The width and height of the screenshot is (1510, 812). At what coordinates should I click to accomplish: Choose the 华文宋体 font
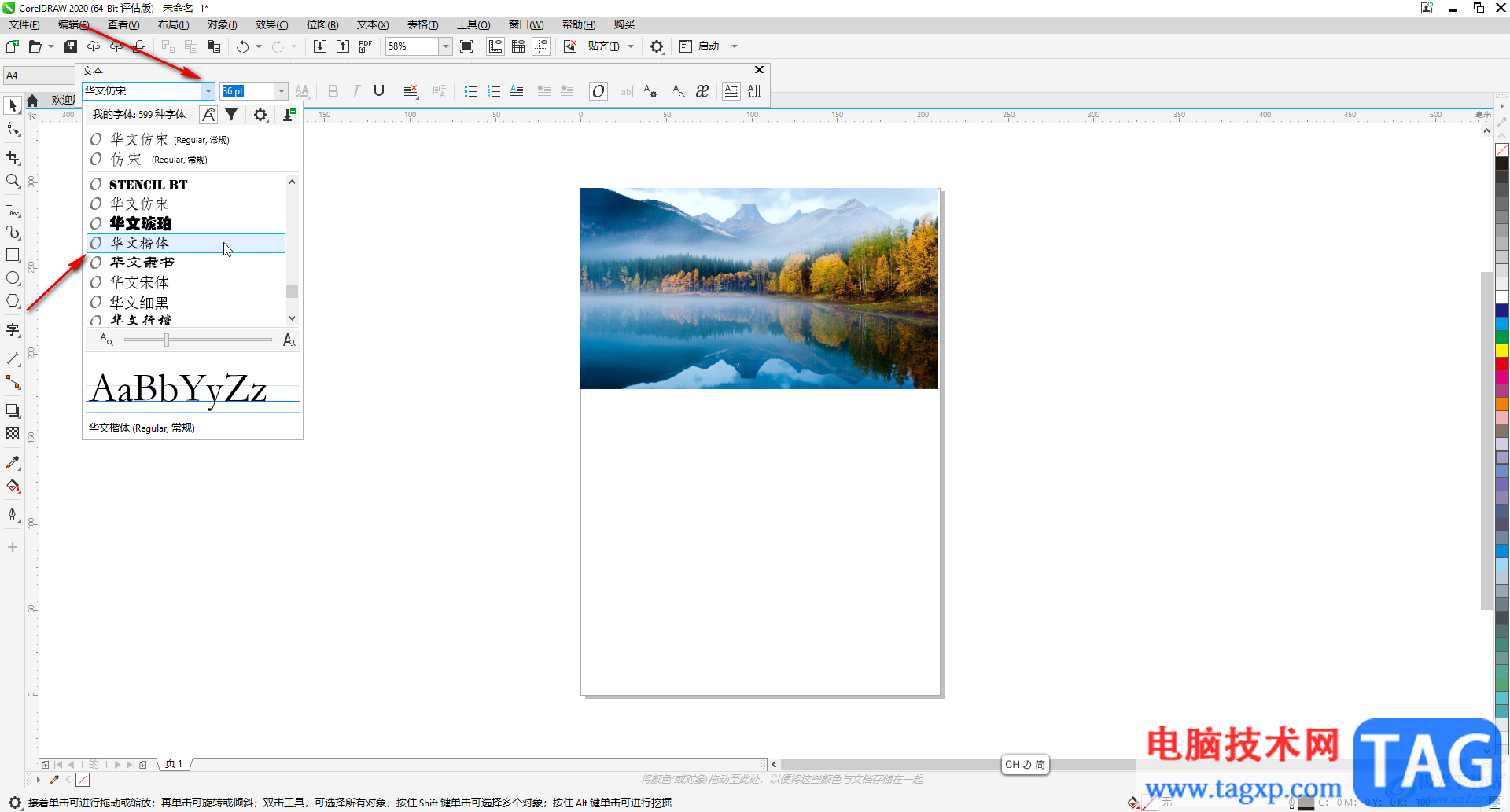click(x=186, y=282)
